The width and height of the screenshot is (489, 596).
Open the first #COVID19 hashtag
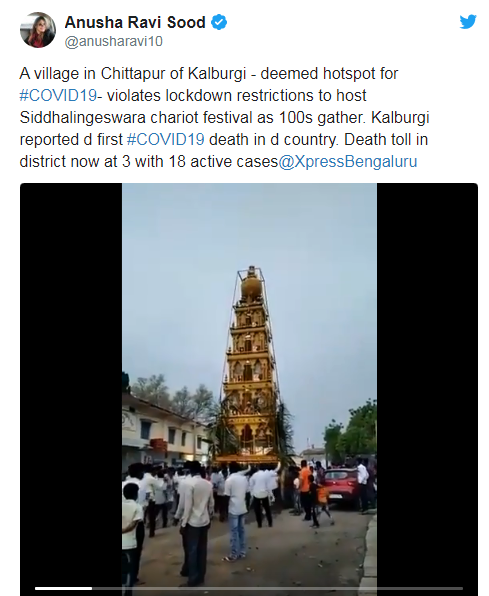[x=58, y=95]
